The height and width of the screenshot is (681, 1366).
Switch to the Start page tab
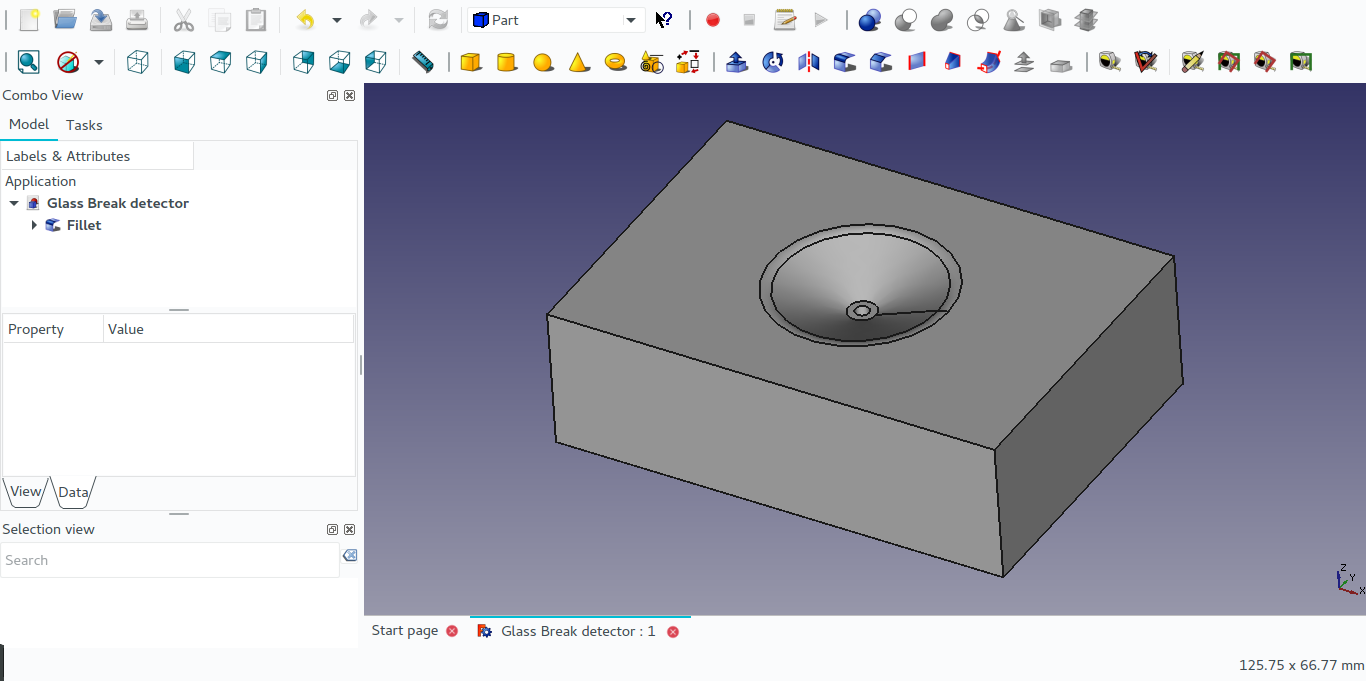point(405,630)
